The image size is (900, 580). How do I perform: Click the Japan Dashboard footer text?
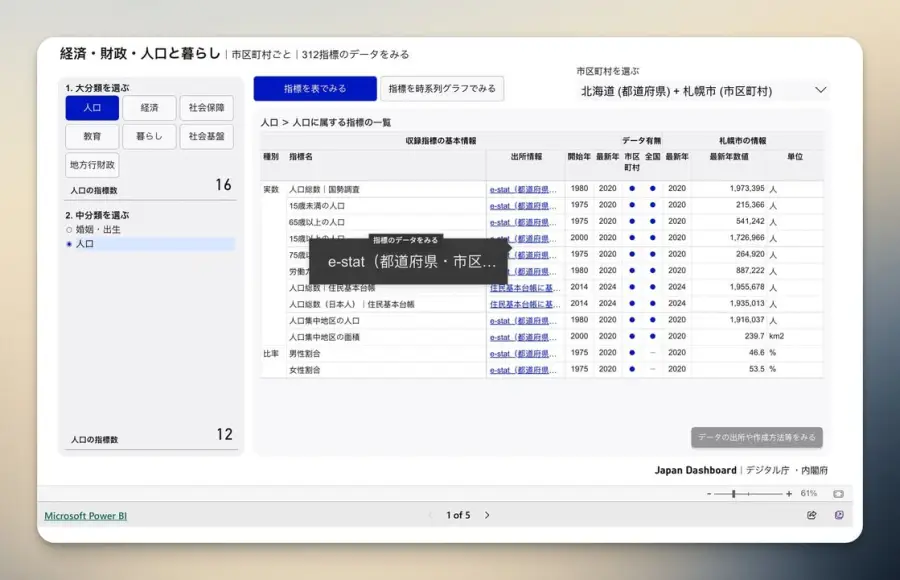pos(695,470)
